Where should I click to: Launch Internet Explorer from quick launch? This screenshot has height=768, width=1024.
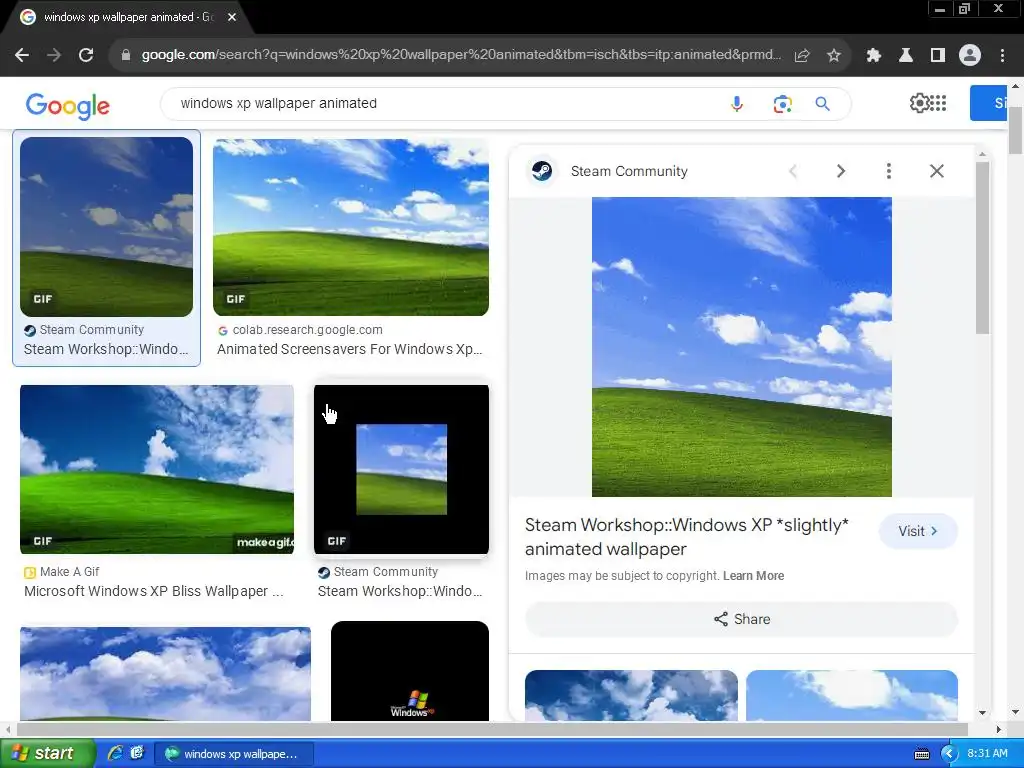115,754
